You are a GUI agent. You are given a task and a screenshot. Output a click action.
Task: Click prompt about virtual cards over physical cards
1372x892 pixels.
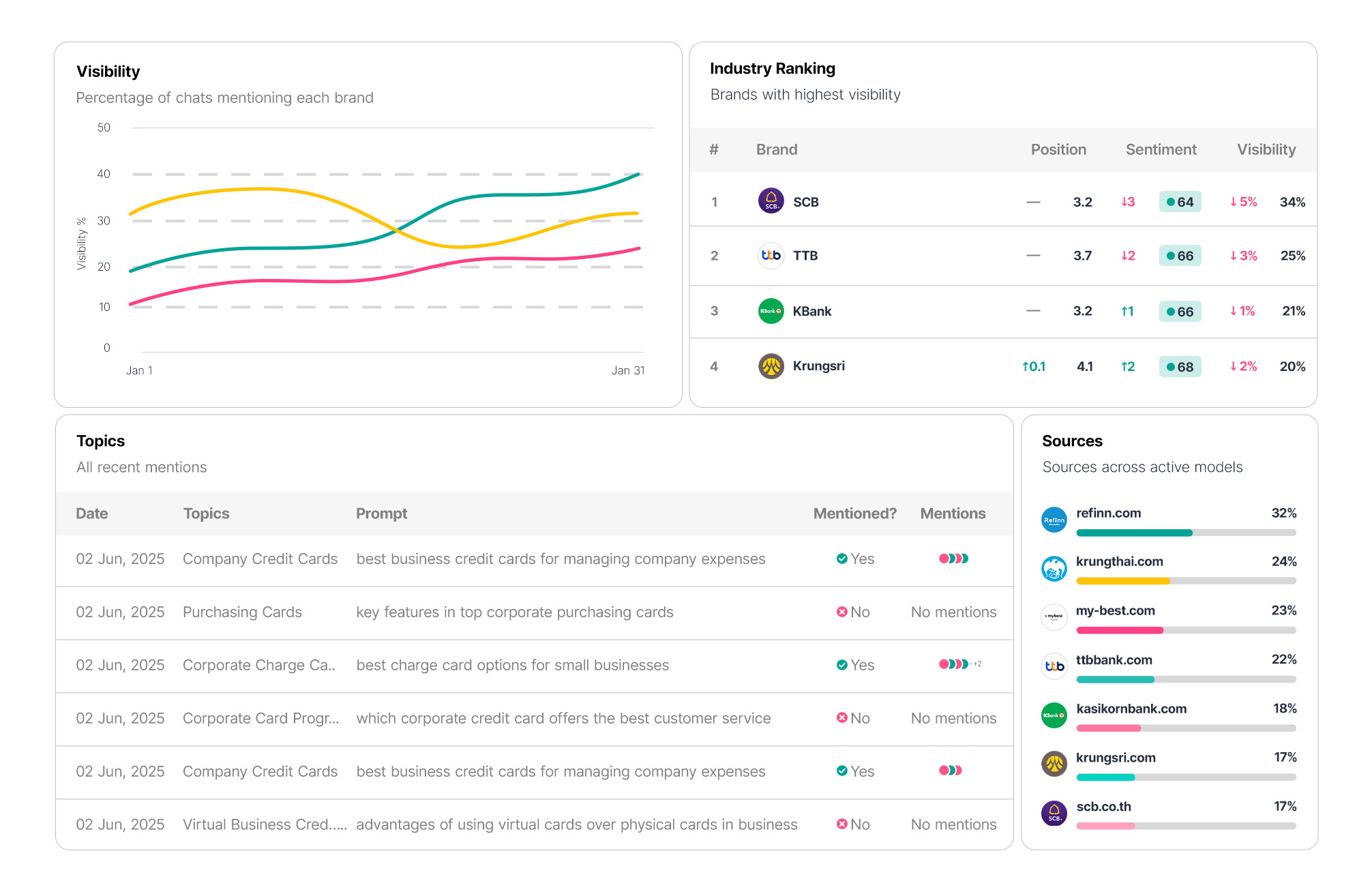click(576, 824)
